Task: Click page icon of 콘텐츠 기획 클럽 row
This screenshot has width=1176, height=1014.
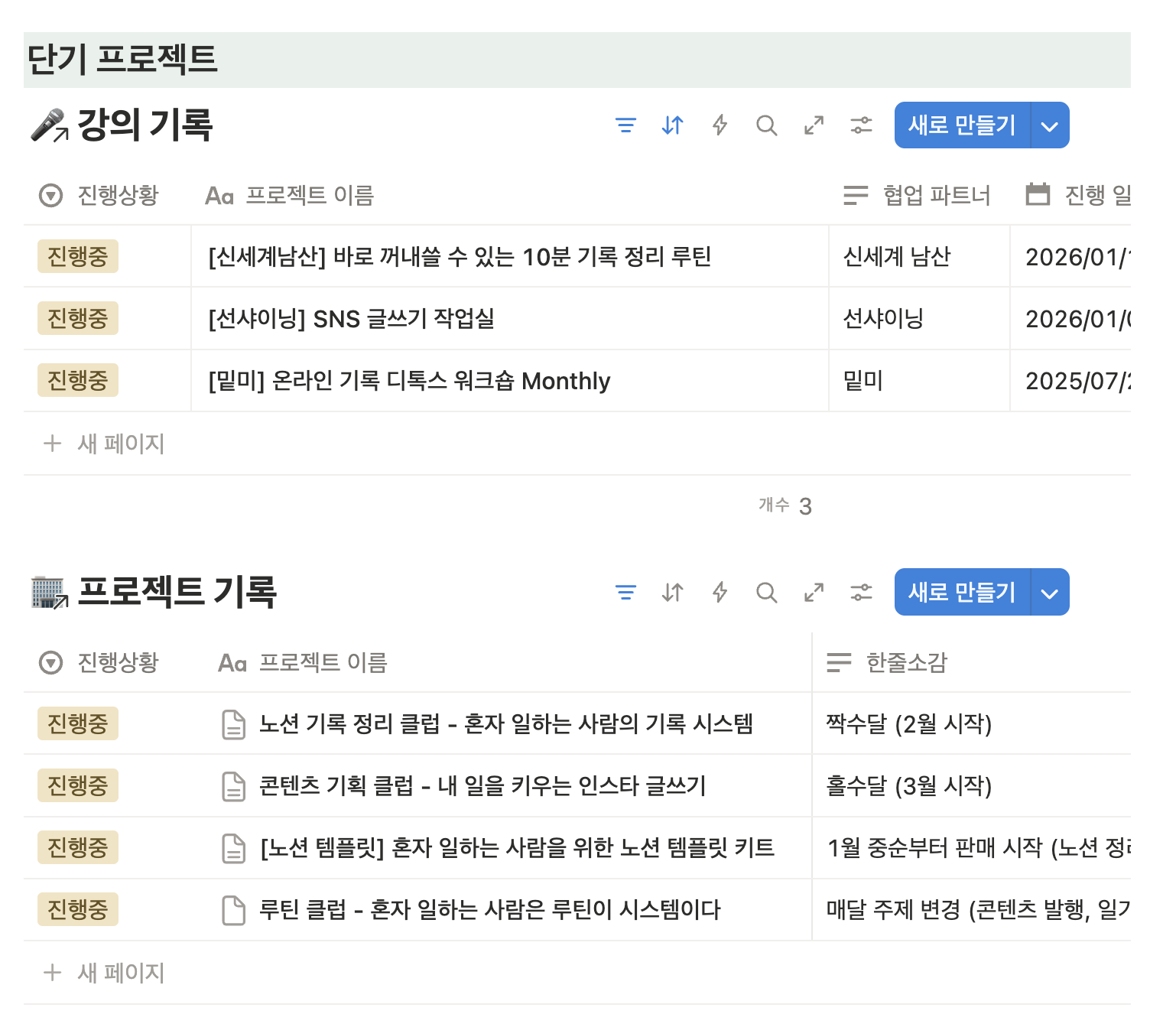Action: tap(233, 786)
